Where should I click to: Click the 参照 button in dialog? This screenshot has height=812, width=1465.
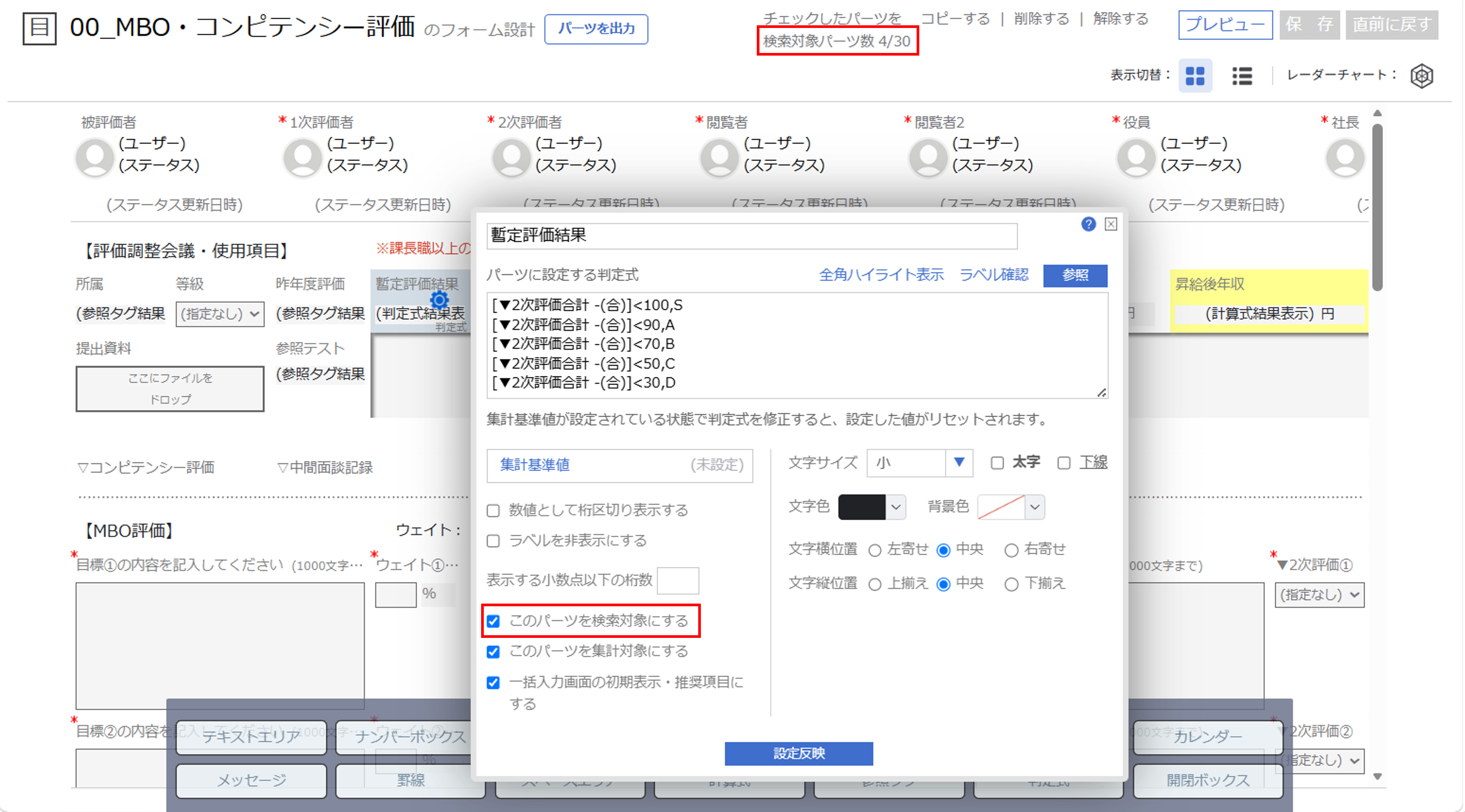pos(1075,275)
